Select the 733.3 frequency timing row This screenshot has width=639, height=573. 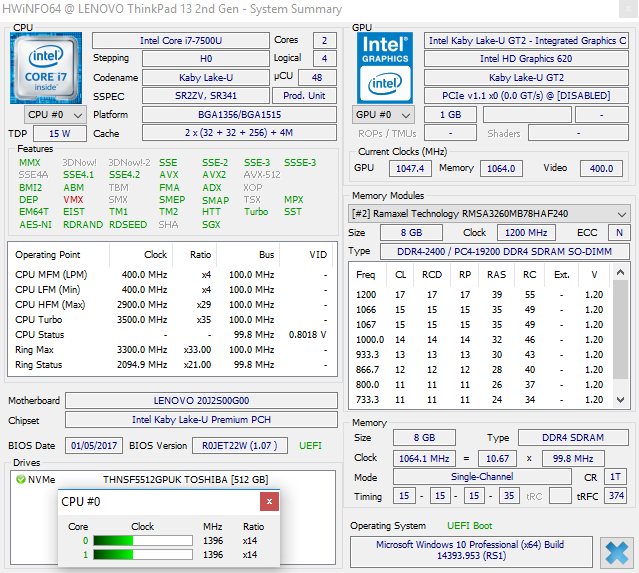(x=480, y=400)
